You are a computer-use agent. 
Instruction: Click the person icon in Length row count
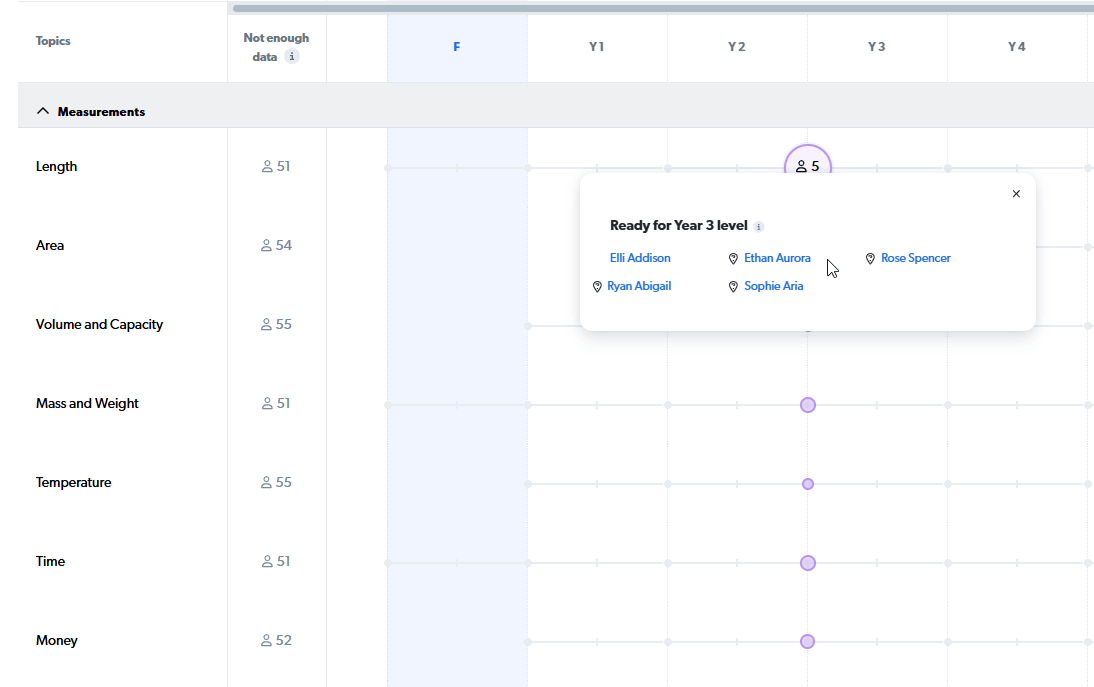coord(267,167)
